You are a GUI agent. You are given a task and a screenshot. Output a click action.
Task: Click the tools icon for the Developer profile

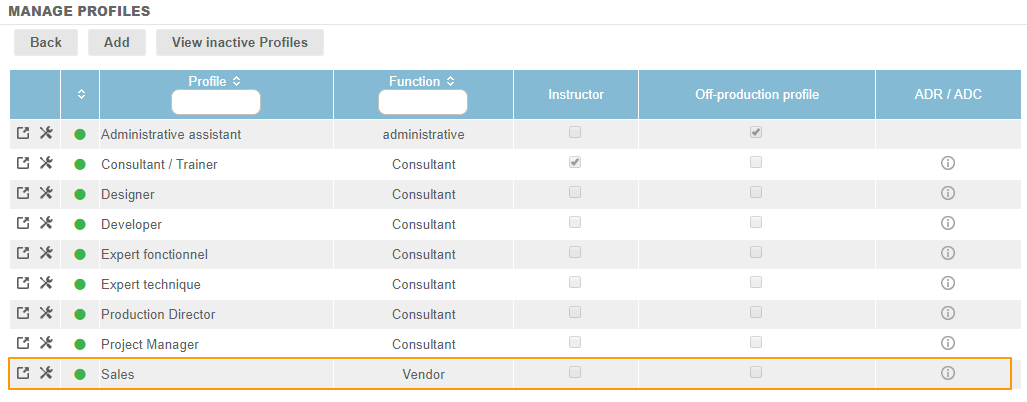pos(45,223)
